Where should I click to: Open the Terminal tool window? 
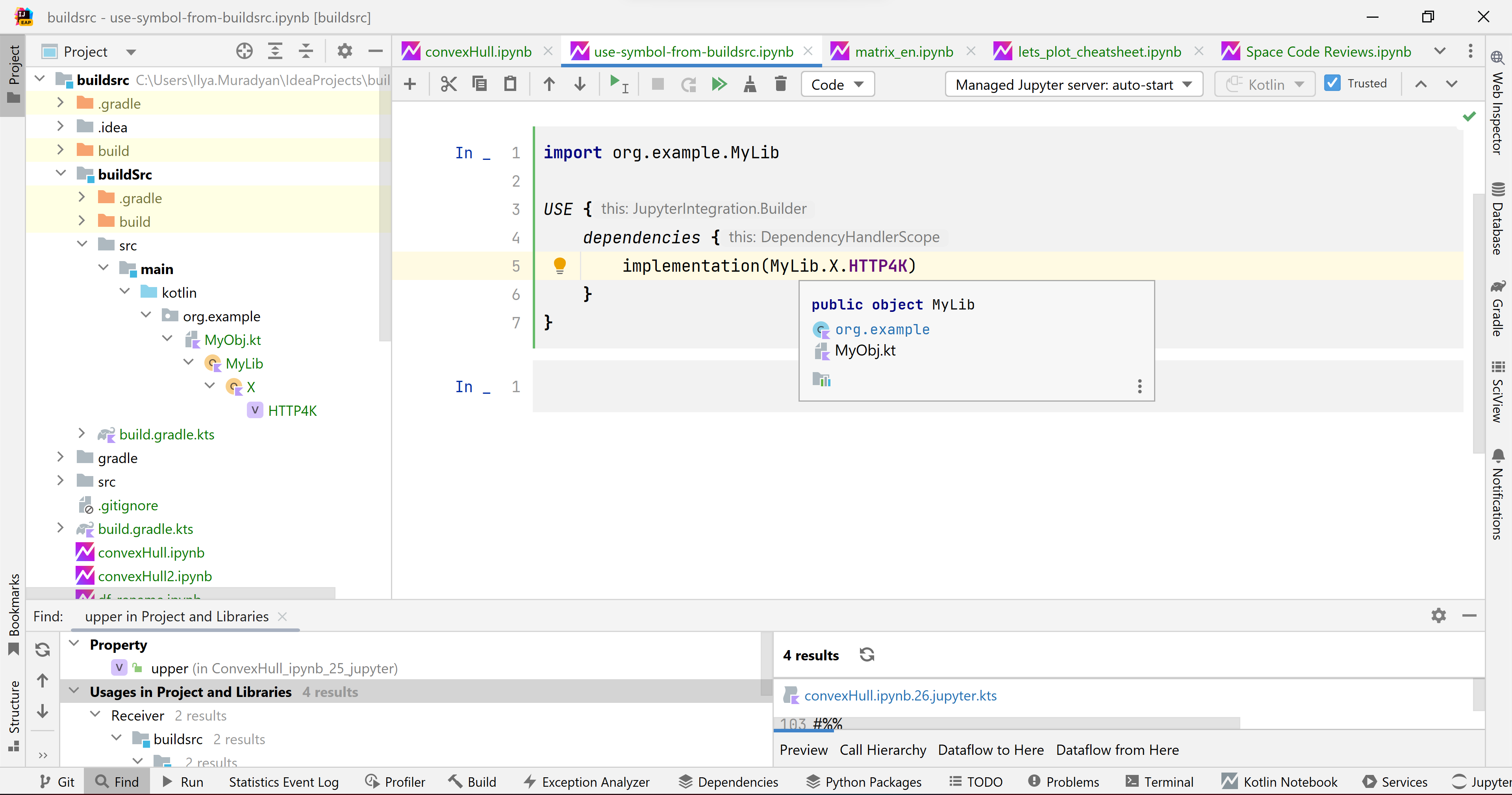[1159, 782]
